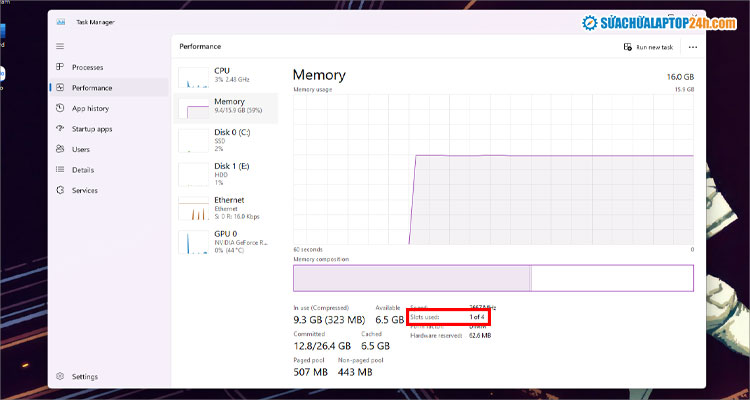Screen dimensions: 750x400
Task: Open the Users page icon
Action: coord(61,149)
